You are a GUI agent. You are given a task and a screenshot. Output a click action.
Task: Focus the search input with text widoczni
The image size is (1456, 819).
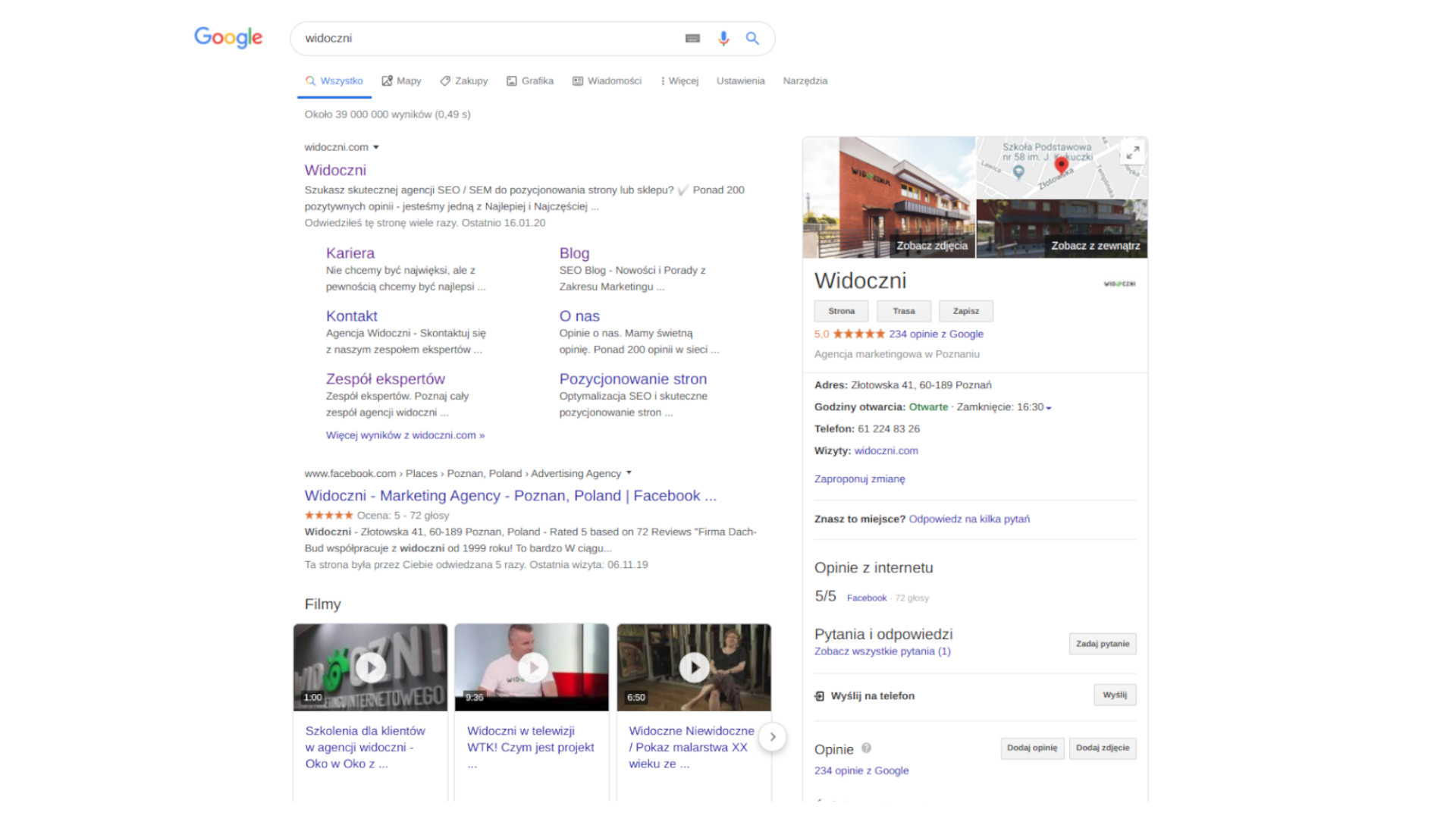point(489,38)
